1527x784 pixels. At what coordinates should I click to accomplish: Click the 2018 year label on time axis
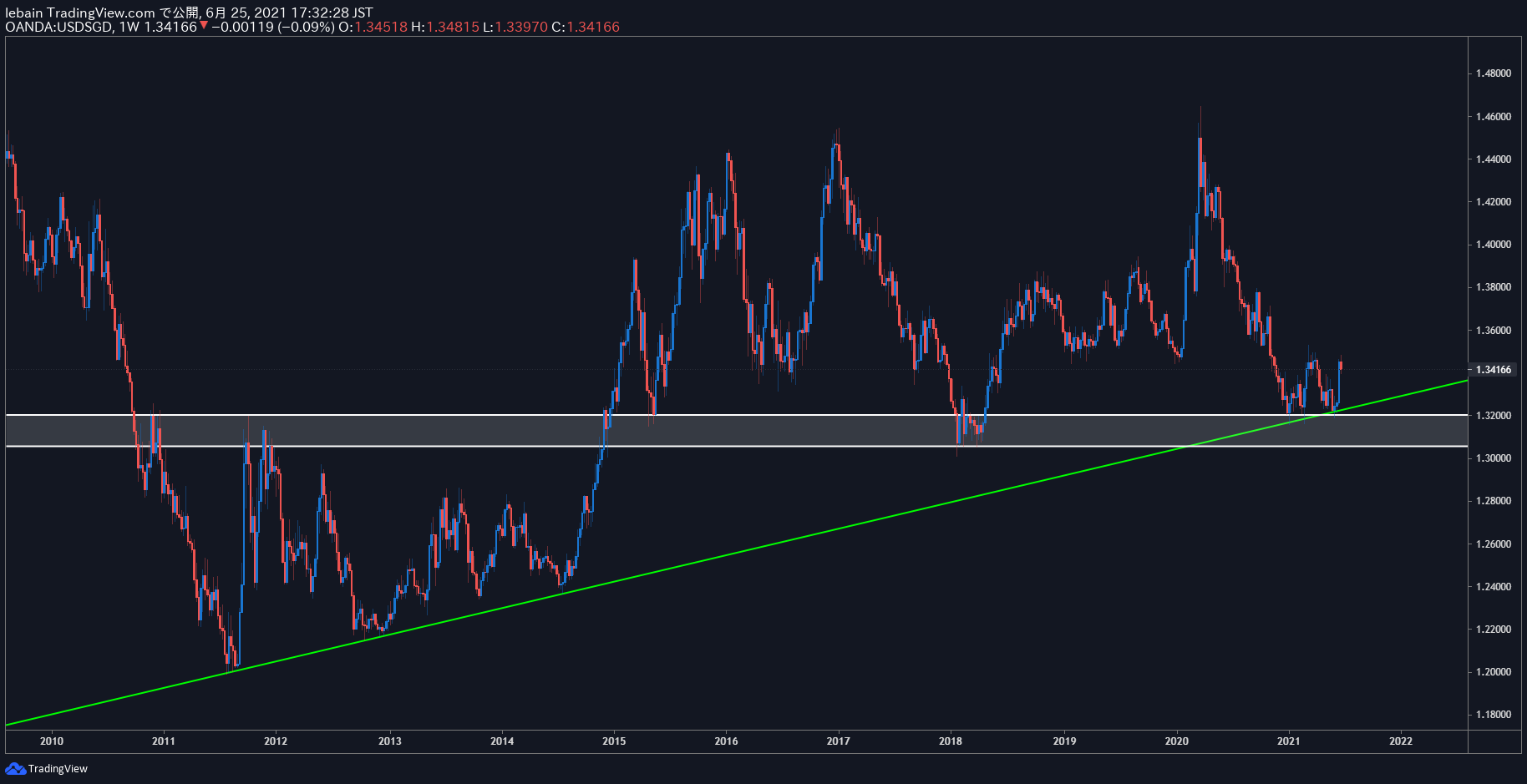pos(951,741)
